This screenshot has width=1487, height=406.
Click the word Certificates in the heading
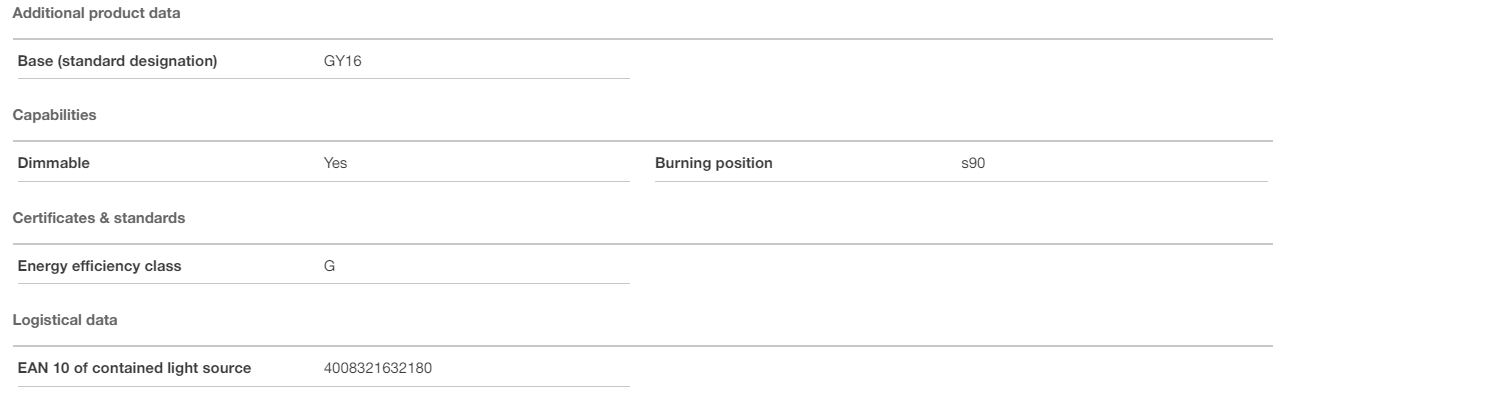click(x=52, y=218)
